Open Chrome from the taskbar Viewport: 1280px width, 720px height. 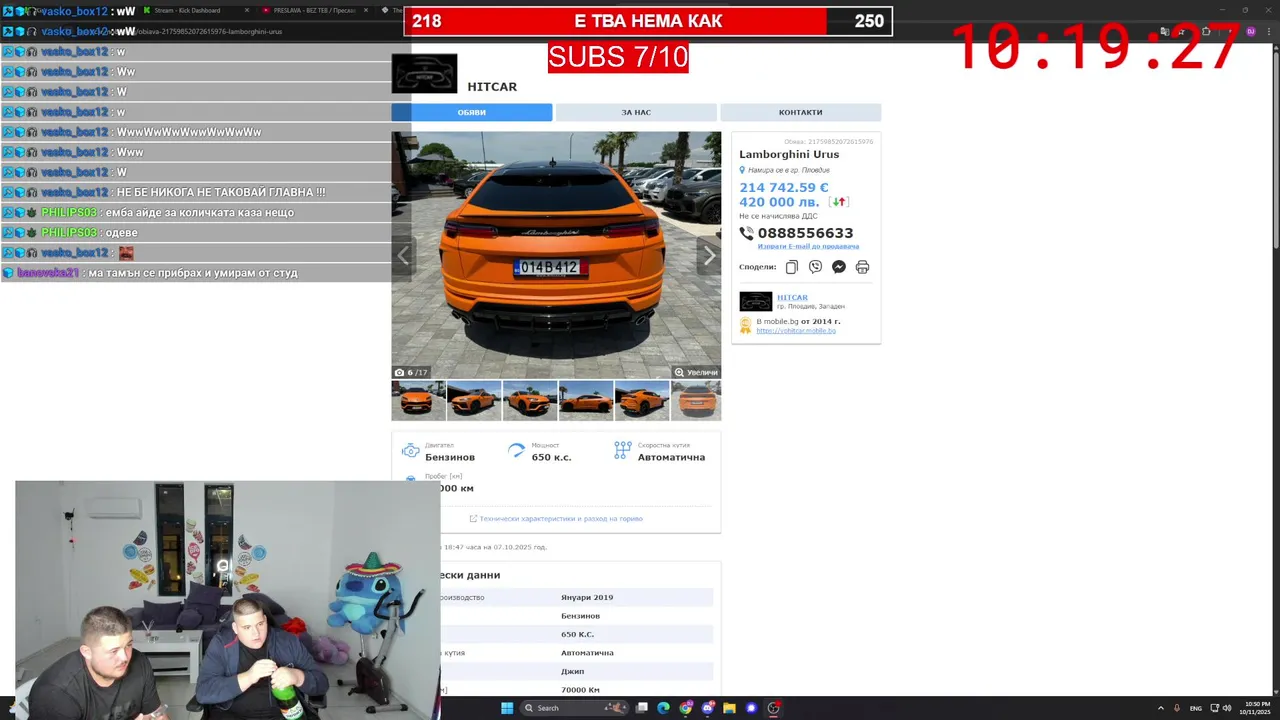685,708
